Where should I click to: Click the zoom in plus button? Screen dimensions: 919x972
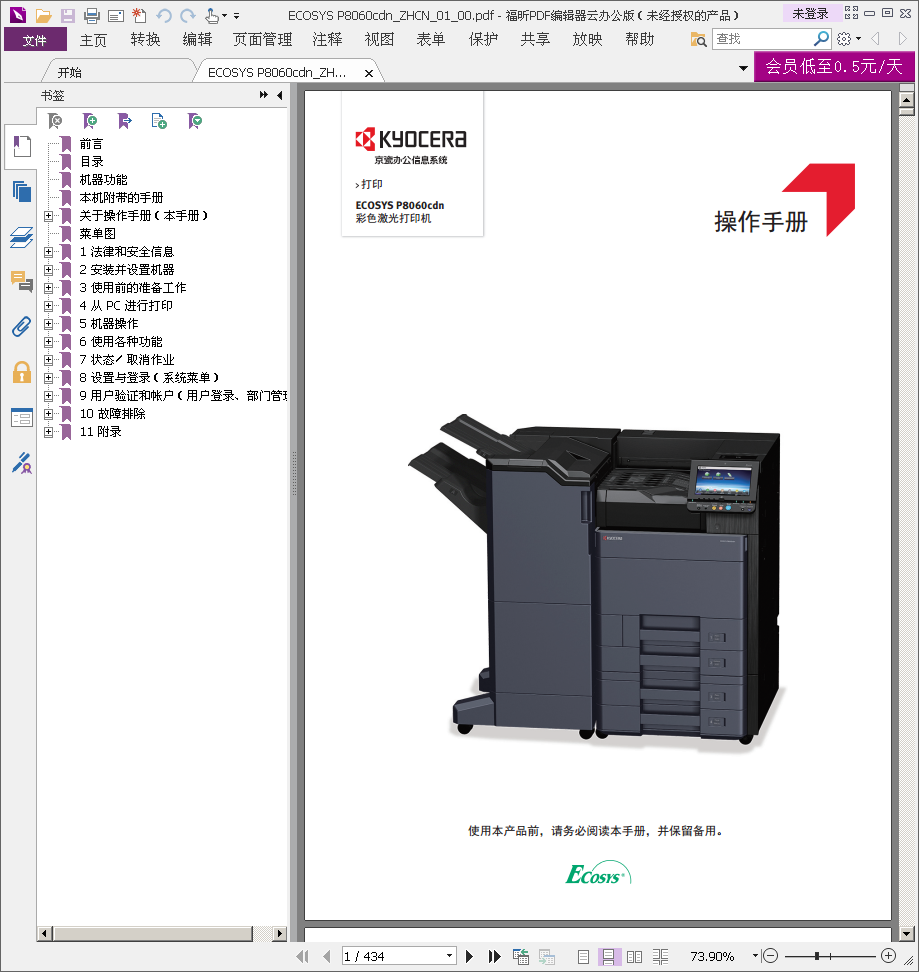point(889,956)
